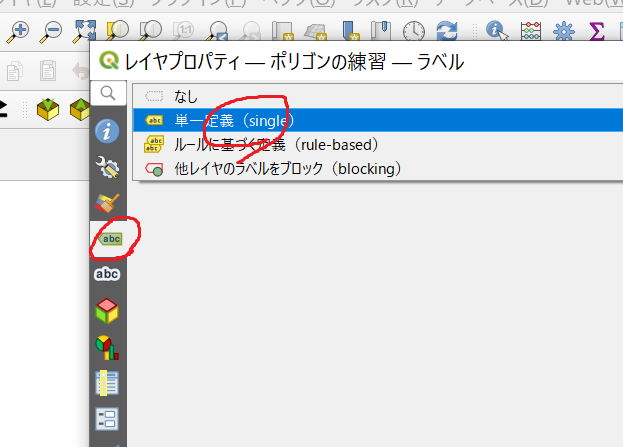Screen dimensions: 623x447
Task: Click the Show Bookmarks icon
Action: pyautogui.click(x=381, y=31)
